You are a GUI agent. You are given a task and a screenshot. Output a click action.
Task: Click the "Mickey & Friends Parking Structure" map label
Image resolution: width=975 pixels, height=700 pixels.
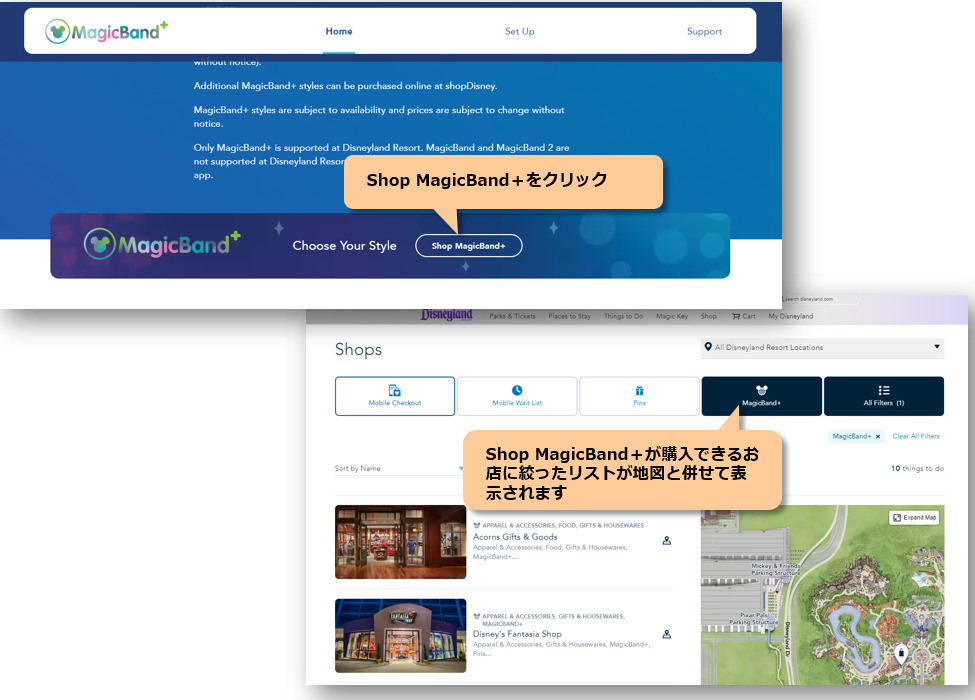click(775, 569)
